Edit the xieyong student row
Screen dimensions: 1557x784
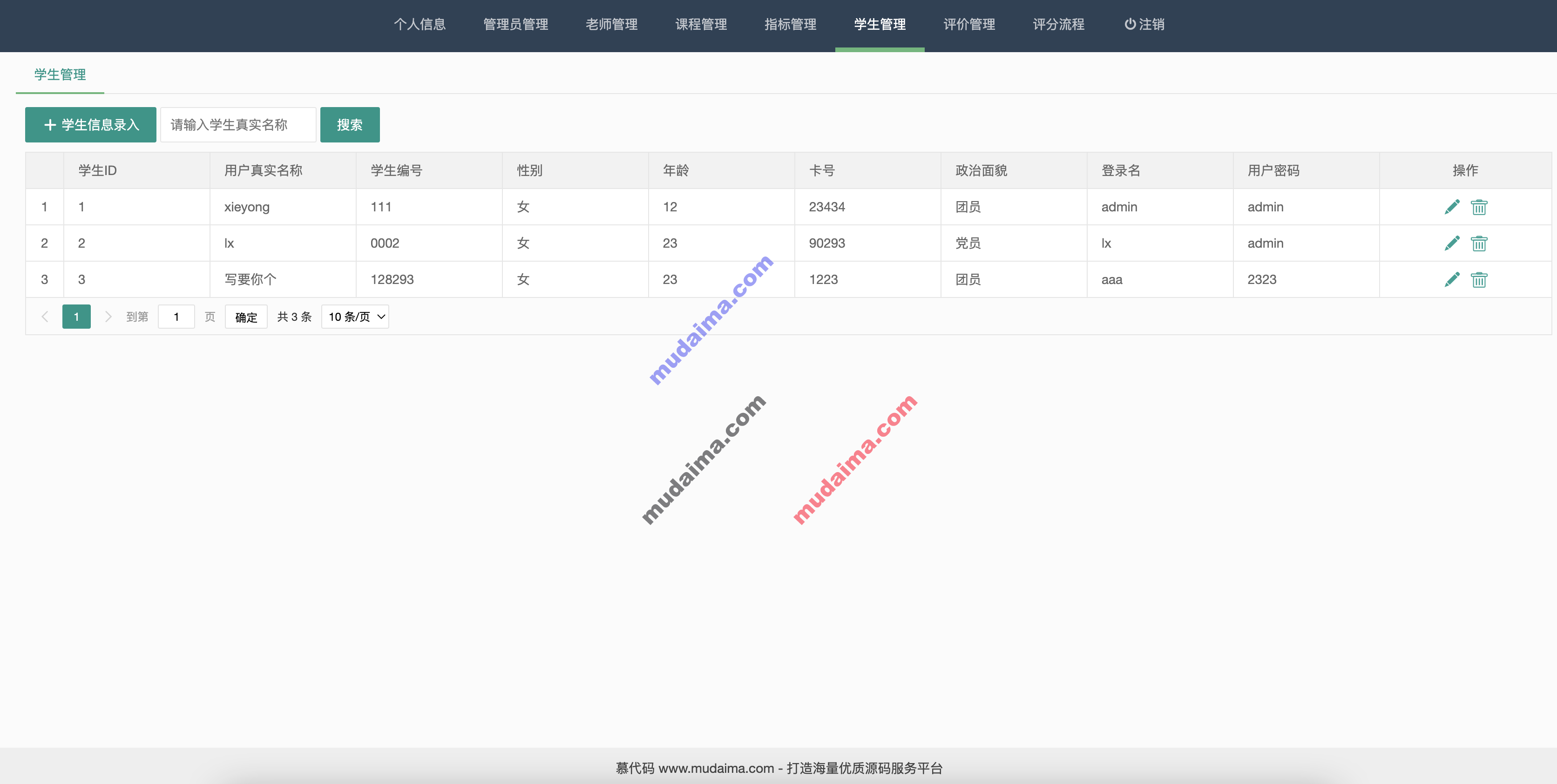point(1452,207)
